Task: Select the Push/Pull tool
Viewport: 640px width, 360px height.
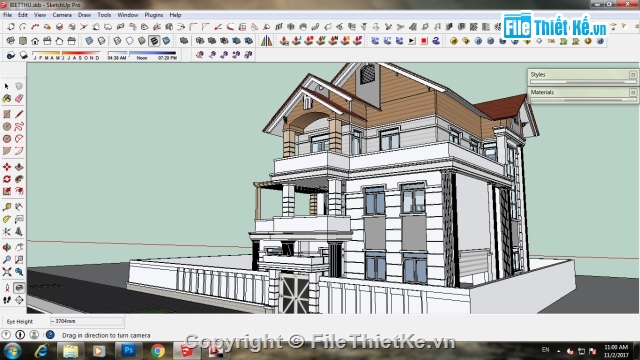Action: (19, 167)
